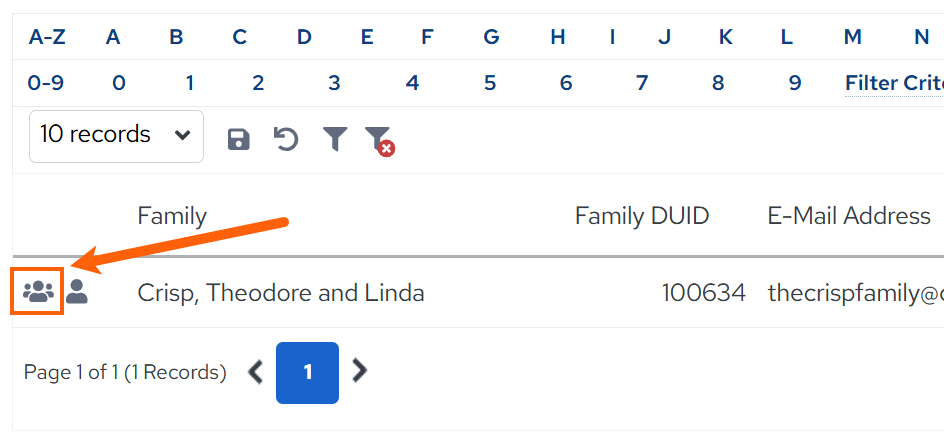Open the 10 records dropdown
Image resolution: width=944 pixels, height=444 pixels.
[x=116, y=136]
